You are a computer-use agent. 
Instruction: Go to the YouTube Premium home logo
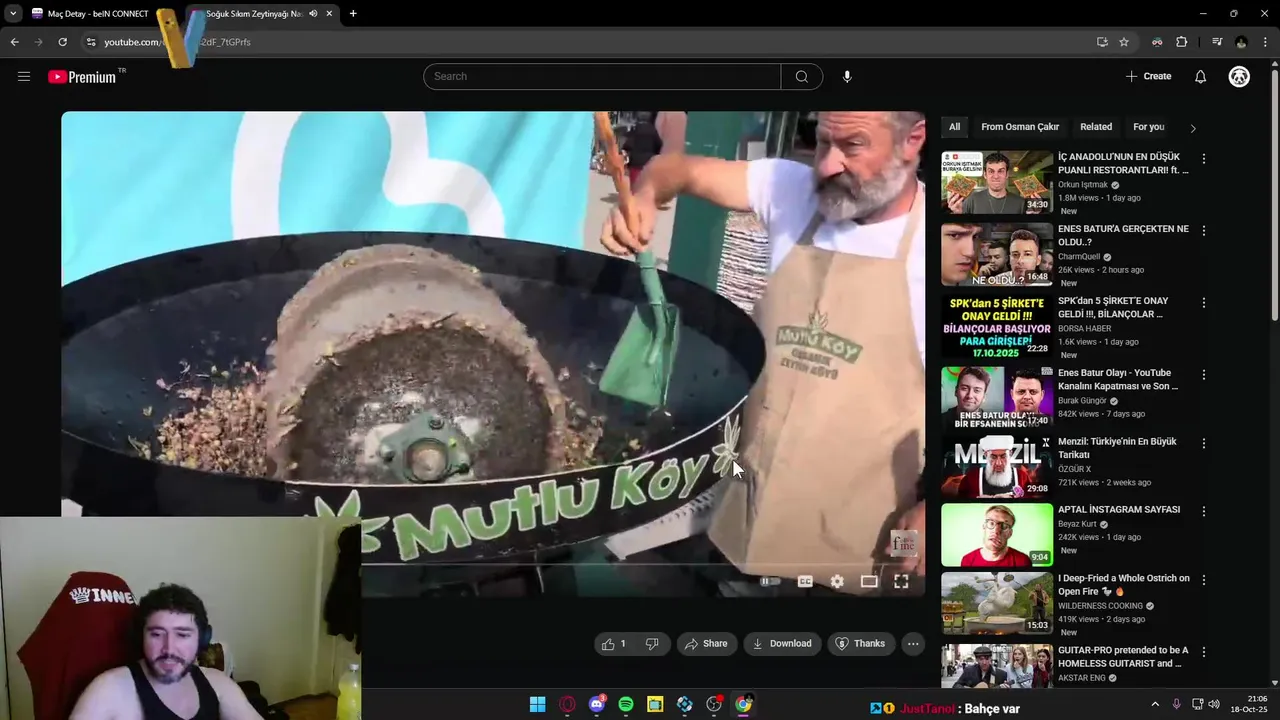coord(84,77)
